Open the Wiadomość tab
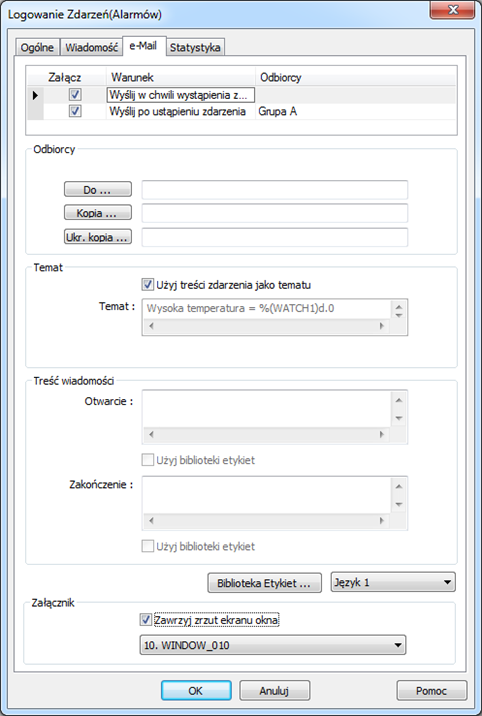Screen dimensions: 482x716 point(91,47)
